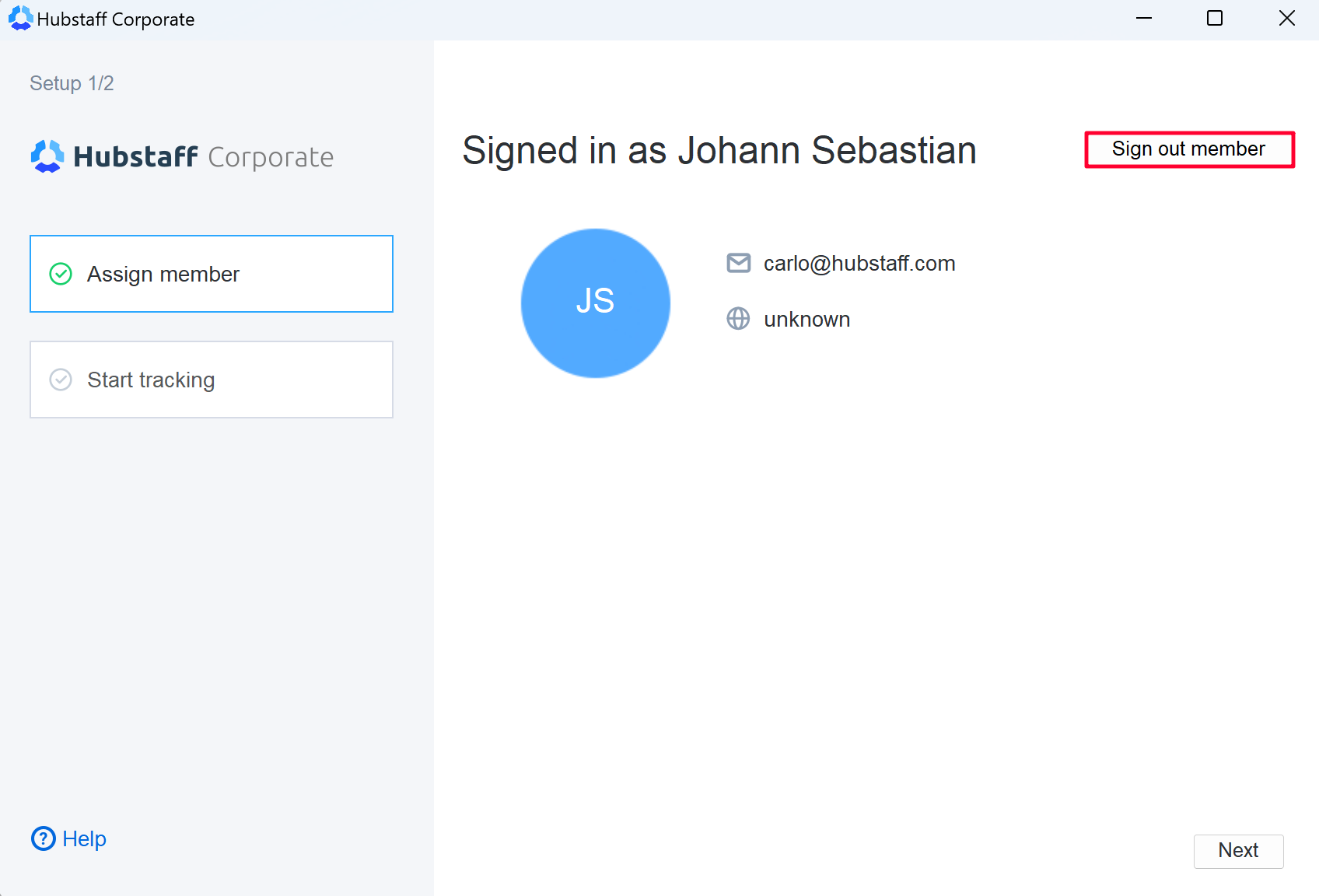Image resolution: width=1319 pixels, height=896 pixels.
Task: Click the carlo@hubstaff.com email address
Action: point(859,264)
